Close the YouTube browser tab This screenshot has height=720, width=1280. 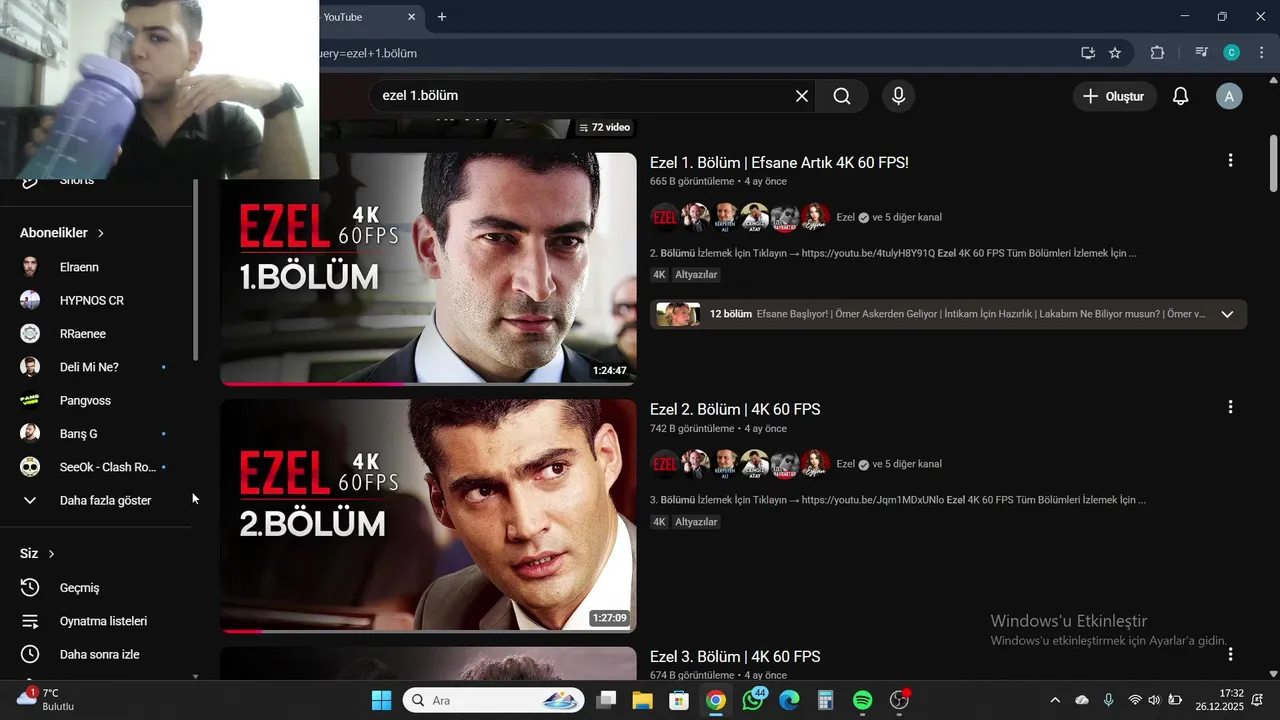[x=412, y=17]
